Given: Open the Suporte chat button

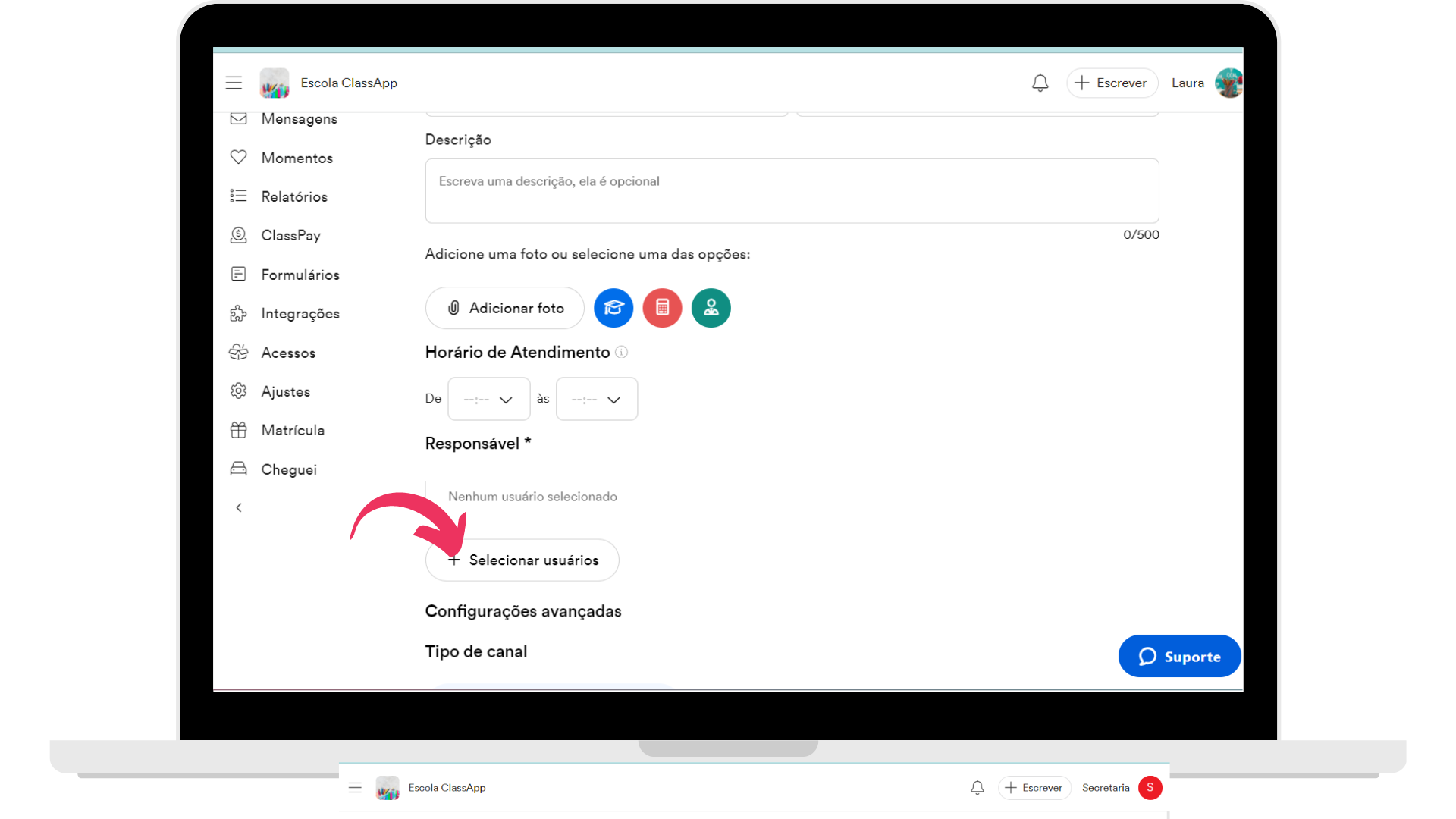Looking at the screenshot, I should (1180, 656).
